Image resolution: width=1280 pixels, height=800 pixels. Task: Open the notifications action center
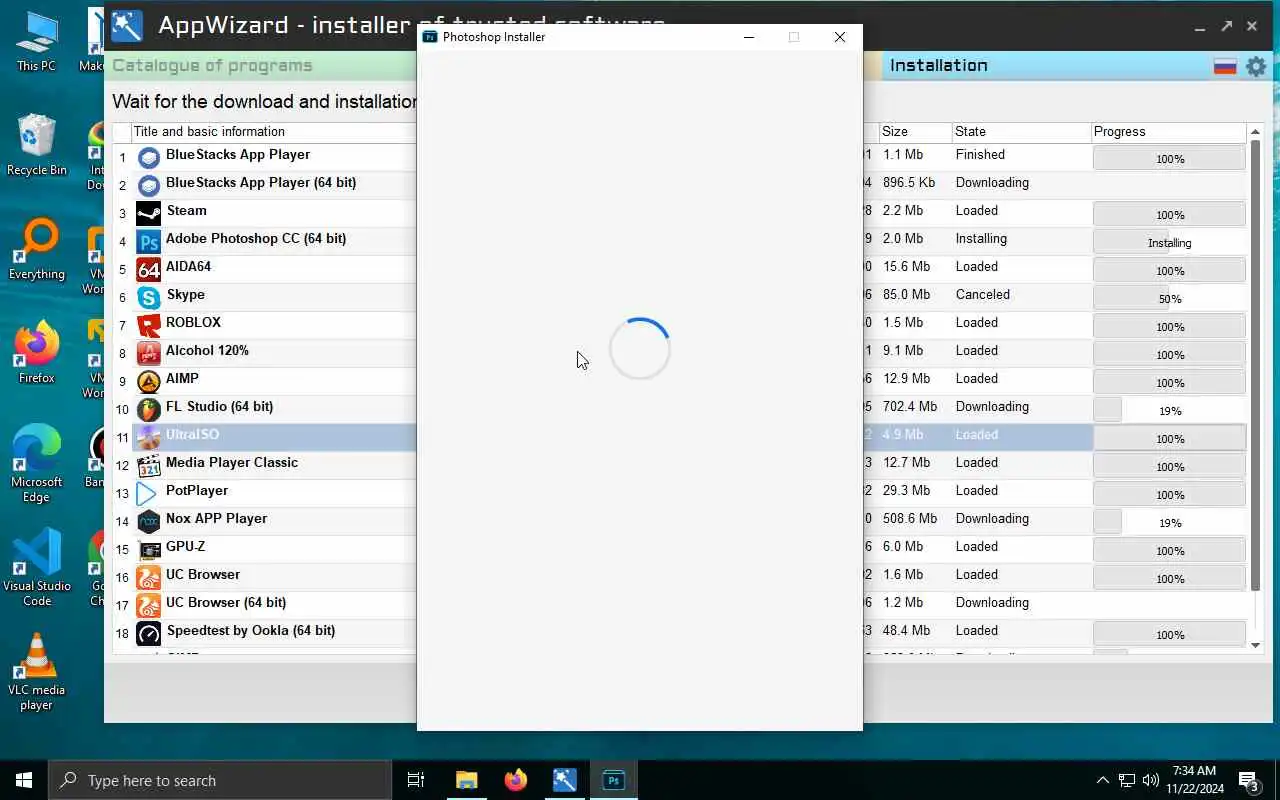tap(1249, 781)
